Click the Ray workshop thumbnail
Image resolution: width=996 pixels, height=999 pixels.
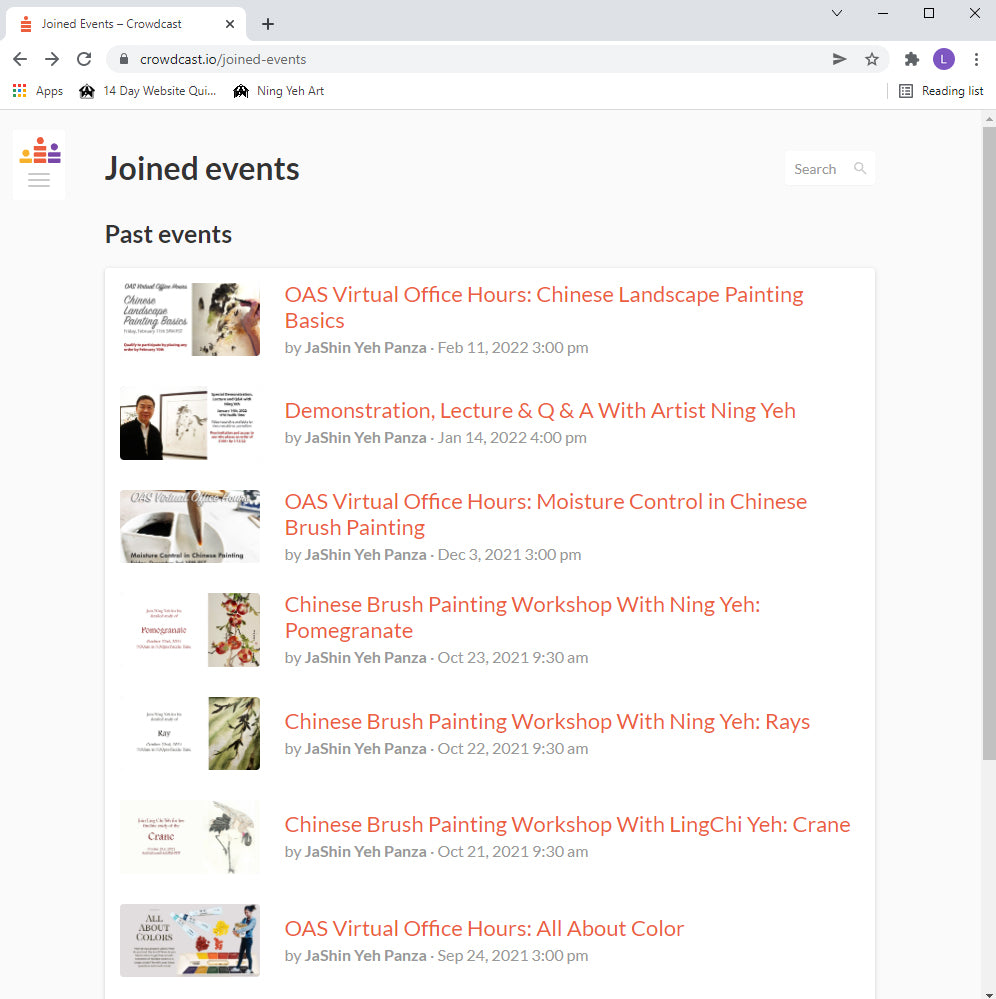(x=190, y=733)
